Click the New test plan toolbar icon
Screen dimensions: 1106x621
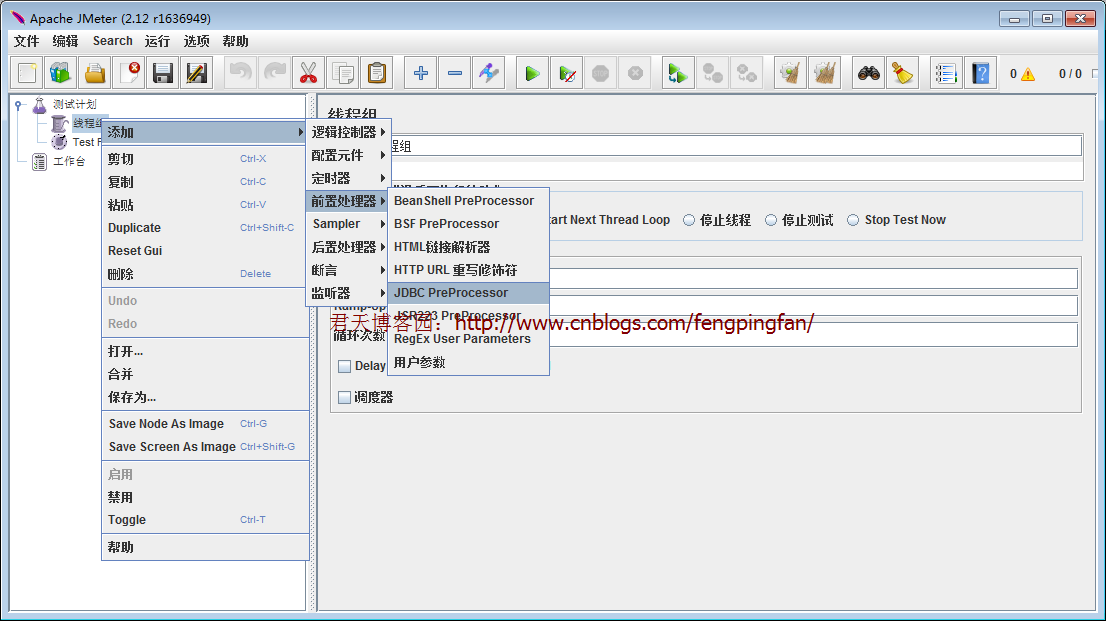27,73
